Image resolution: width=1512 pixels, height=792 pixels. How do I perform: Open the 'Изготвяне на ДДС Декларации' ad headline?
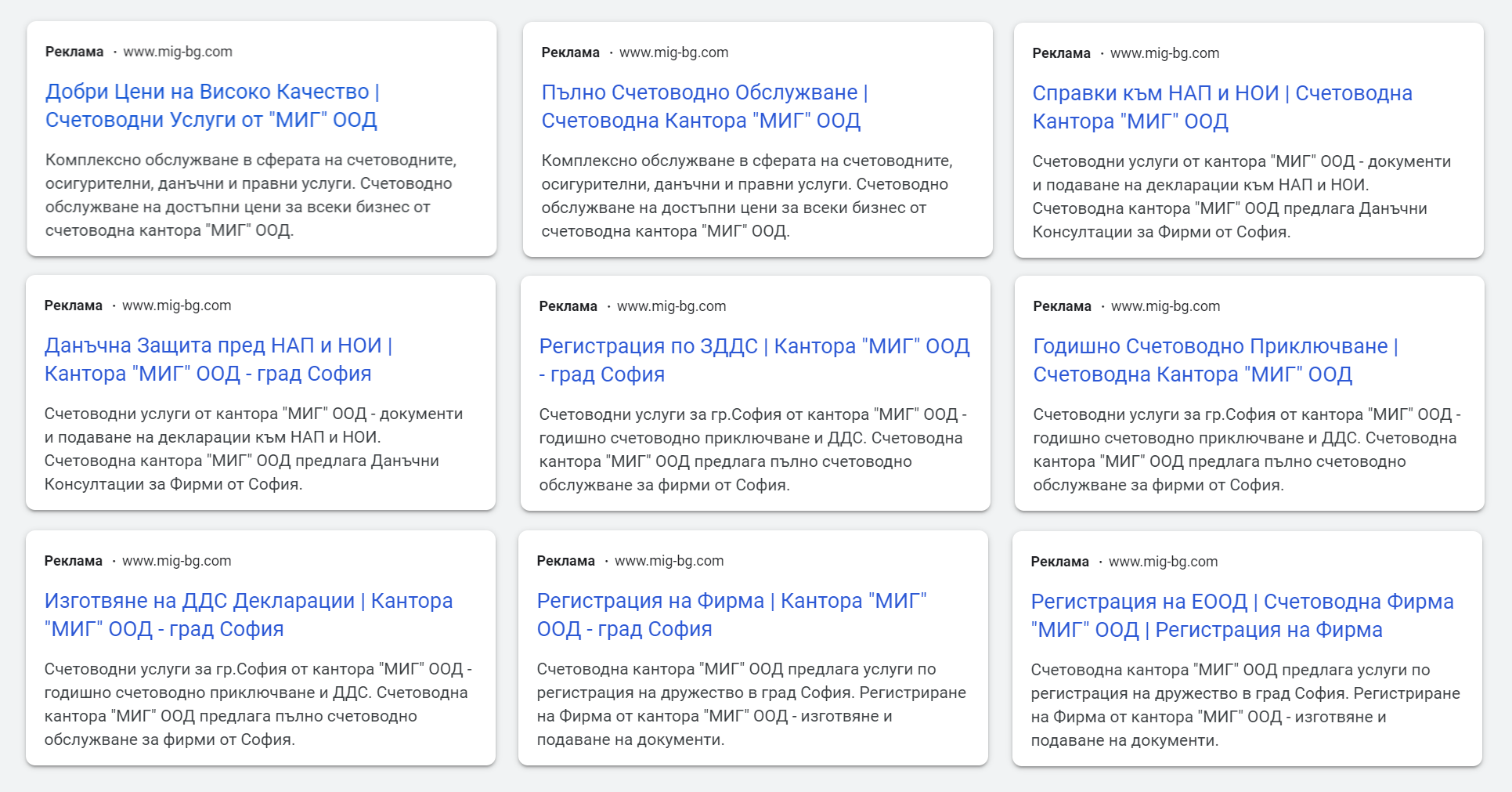248,615
